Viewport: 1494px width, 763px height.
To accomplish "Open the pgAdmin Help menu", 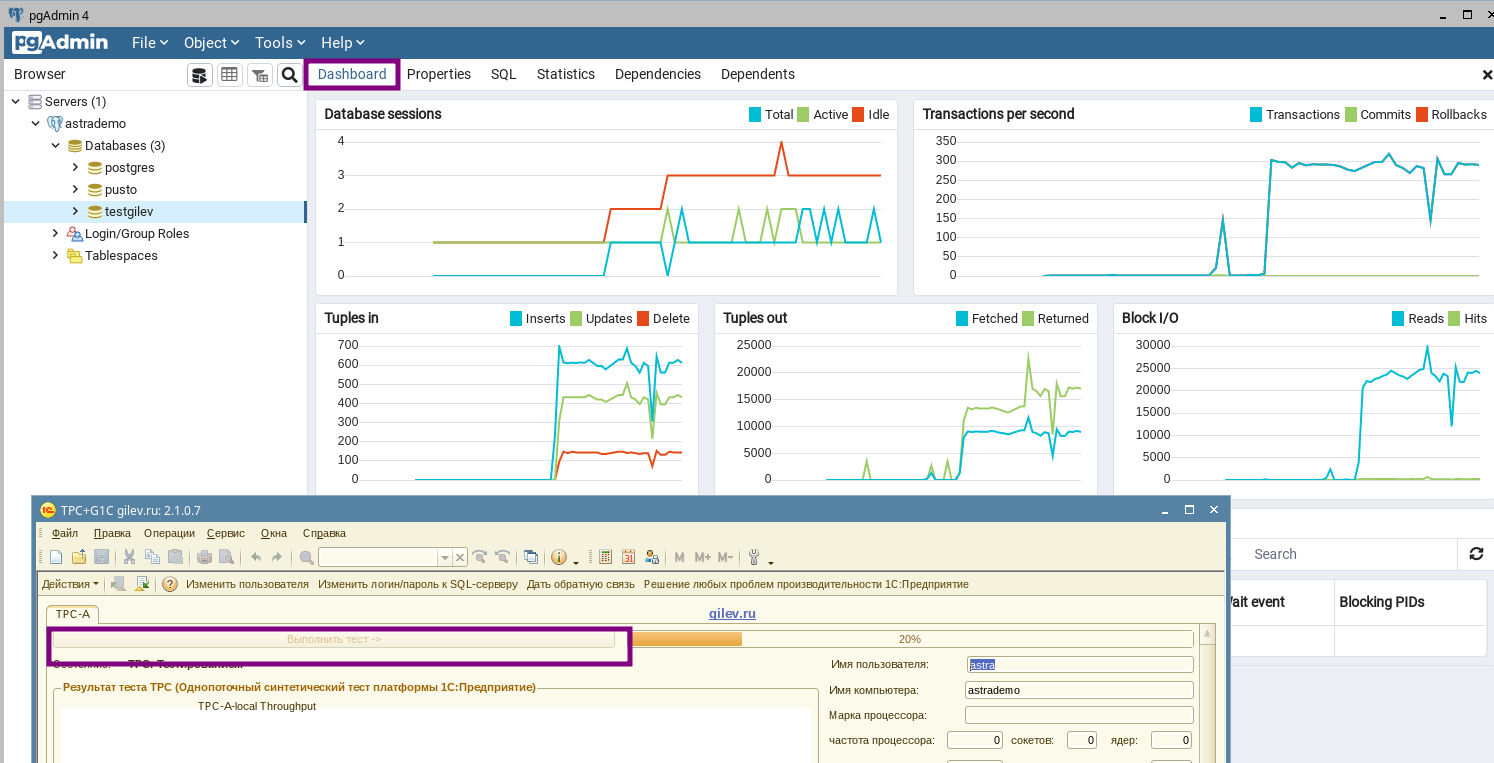I will [342, 43].
